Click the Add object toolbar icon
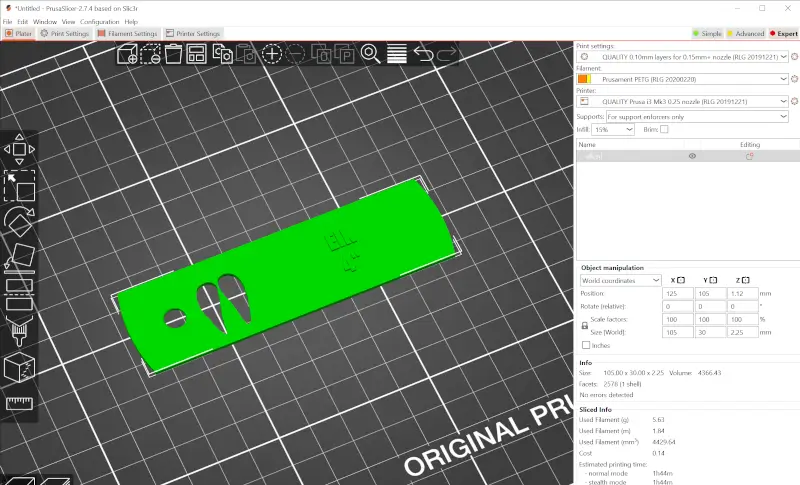Viewport: 800px width, 485px height. click(x=127, y=54)
